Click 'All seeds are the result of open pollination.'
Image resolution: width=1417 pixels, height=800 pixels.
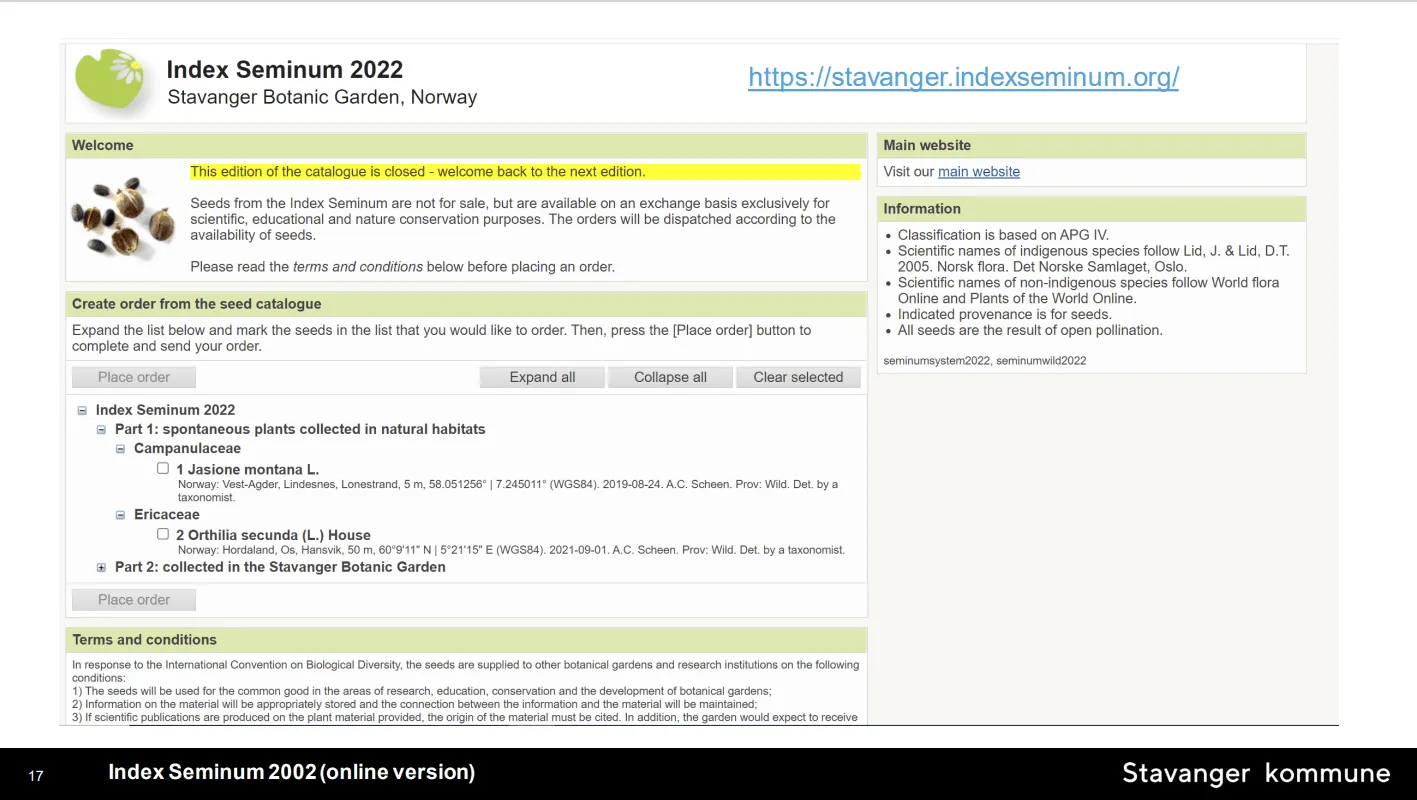pyautogui.click(x=1030, y=330)
